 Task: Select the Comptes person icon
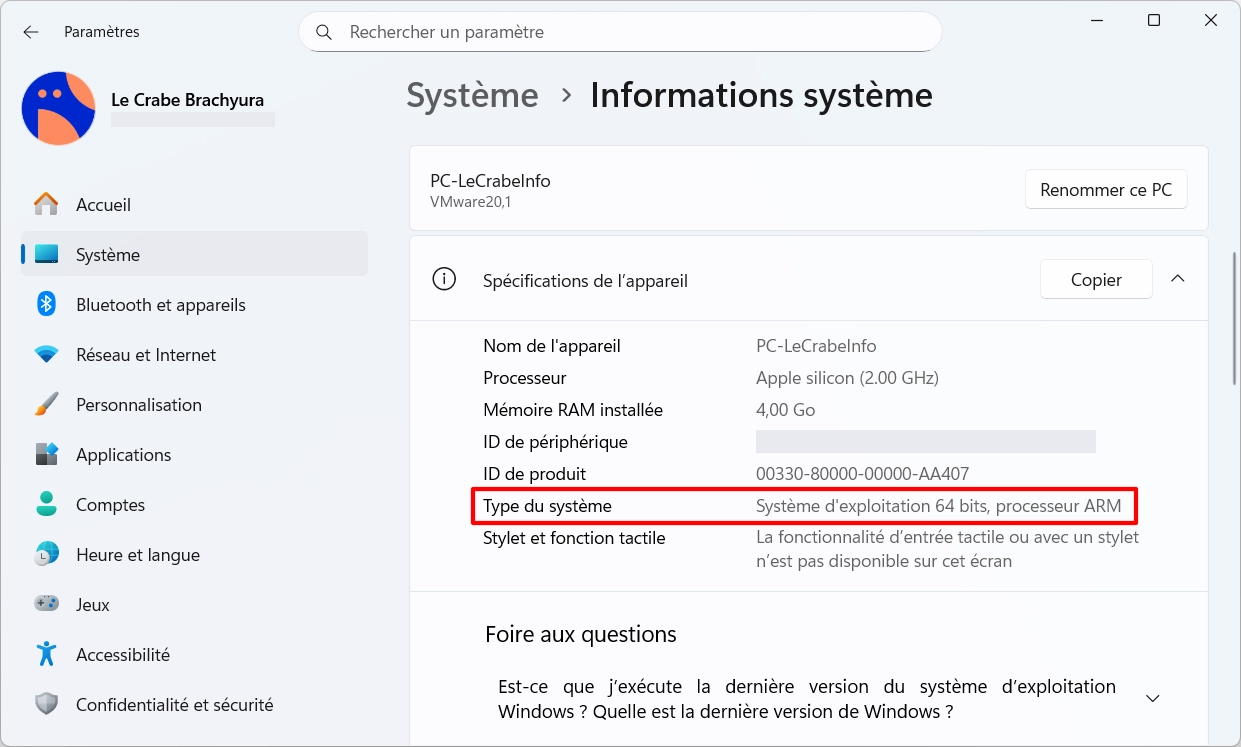click(x=46, y=505)
